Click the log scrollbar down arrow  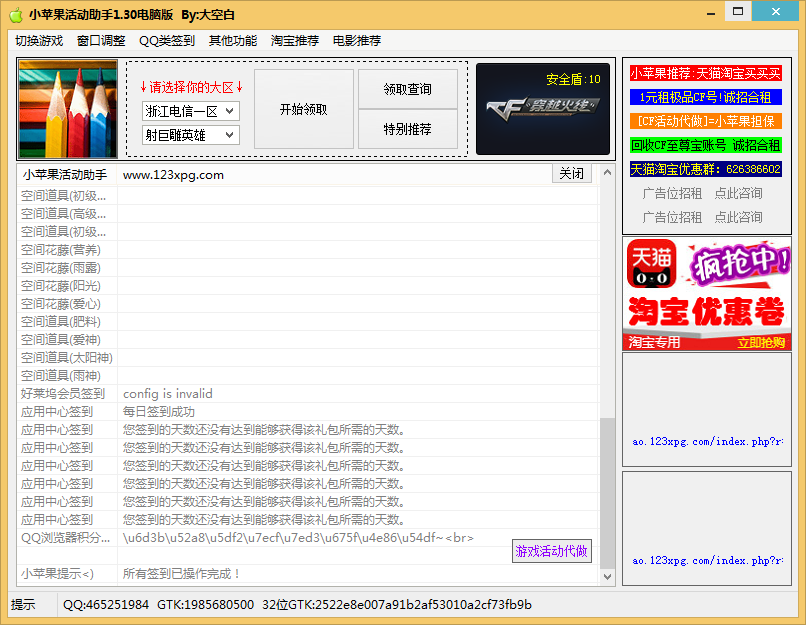click(x=607, y=577)
